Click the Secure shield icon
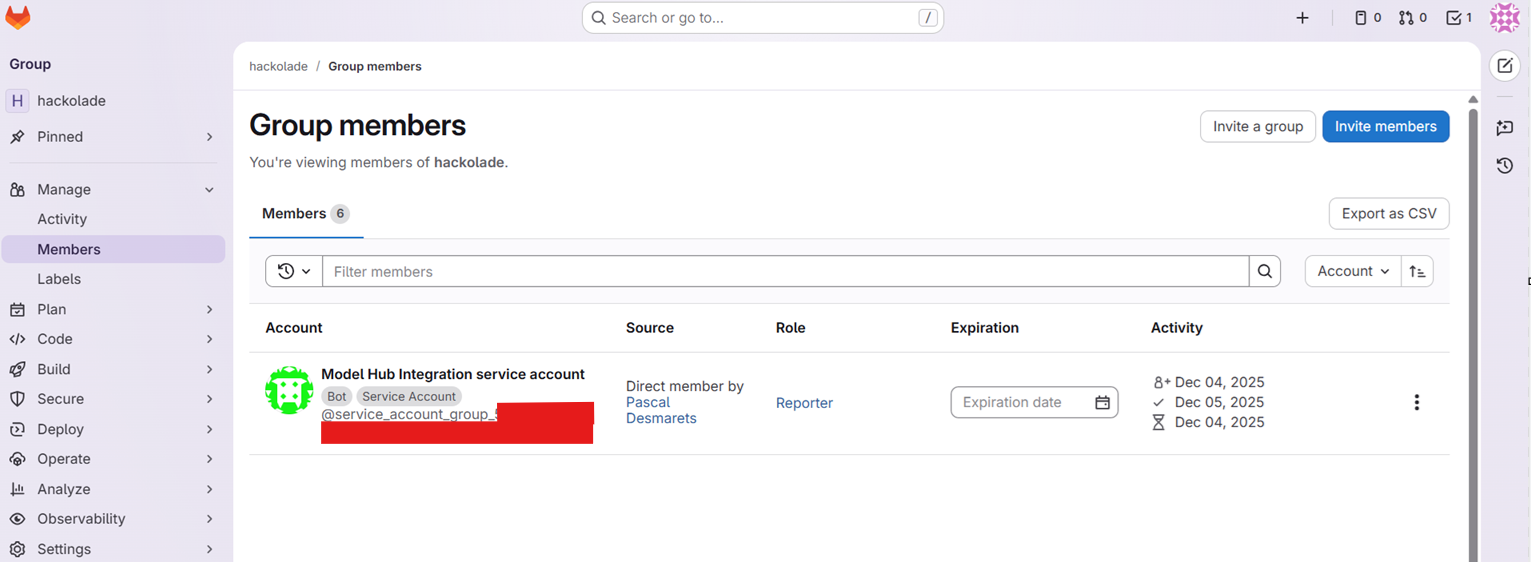The height and width of the screenshot is (562, 1531). [x=17, y=399]
